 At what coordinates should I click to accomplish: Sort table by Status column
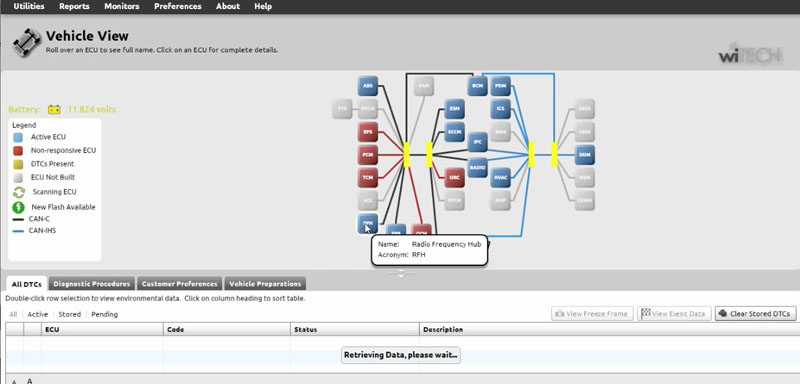[x=355, y=329]
